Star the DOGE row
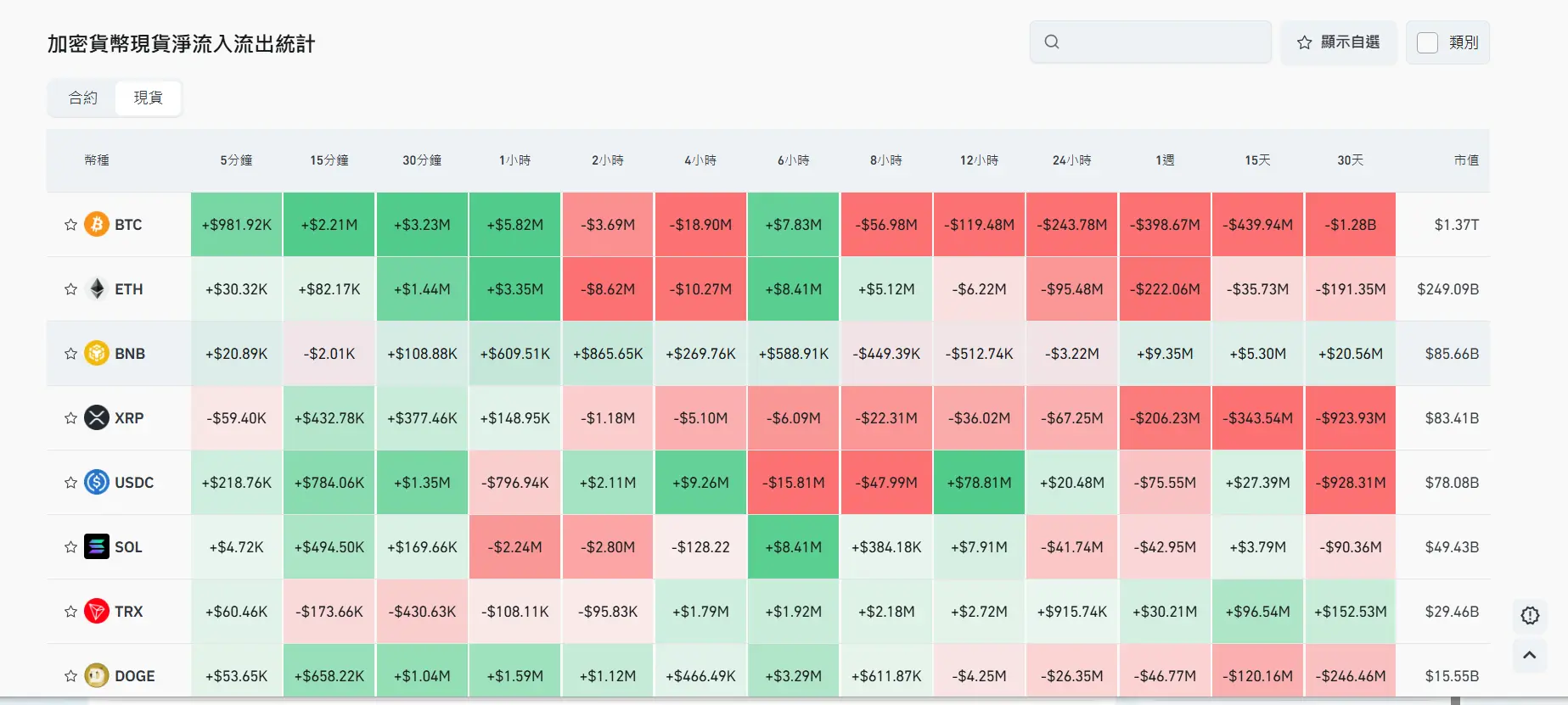 tap(70, 676)
